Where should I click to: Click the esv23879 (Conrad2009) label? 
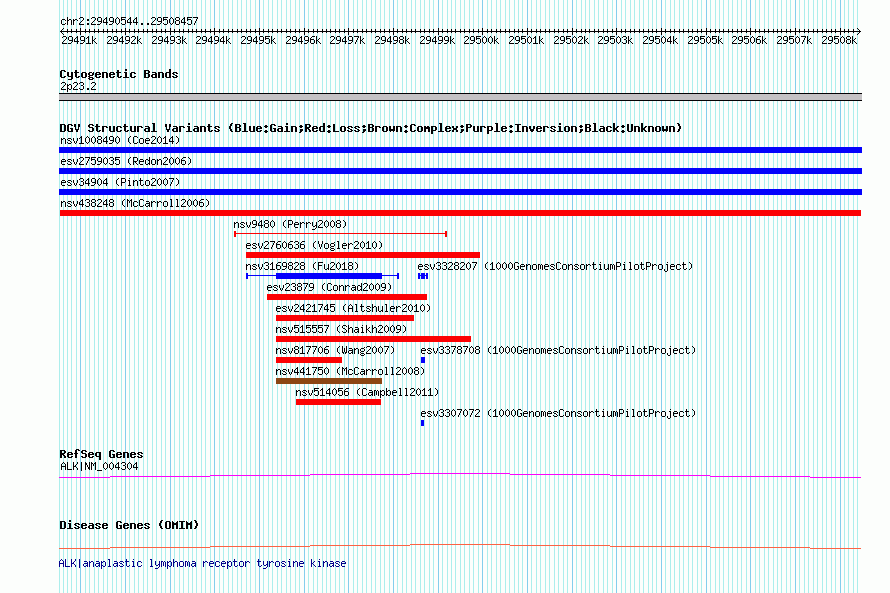[x=329, y=287]
